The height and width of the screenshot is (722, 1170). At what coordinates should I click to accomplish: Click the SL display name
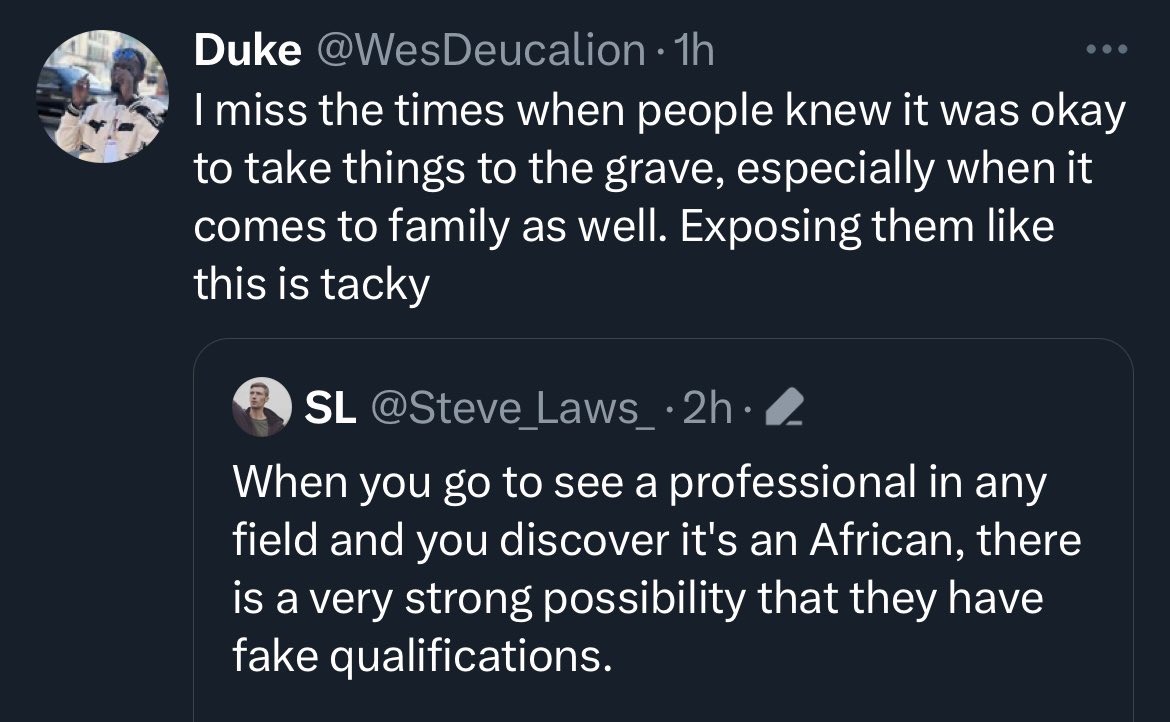point(330,407)
